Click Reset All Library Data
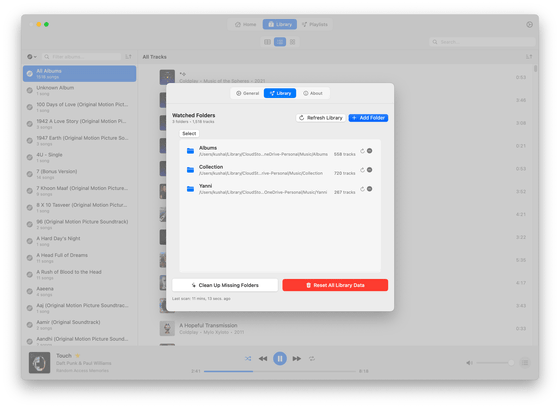 click(x=335, y=285)
